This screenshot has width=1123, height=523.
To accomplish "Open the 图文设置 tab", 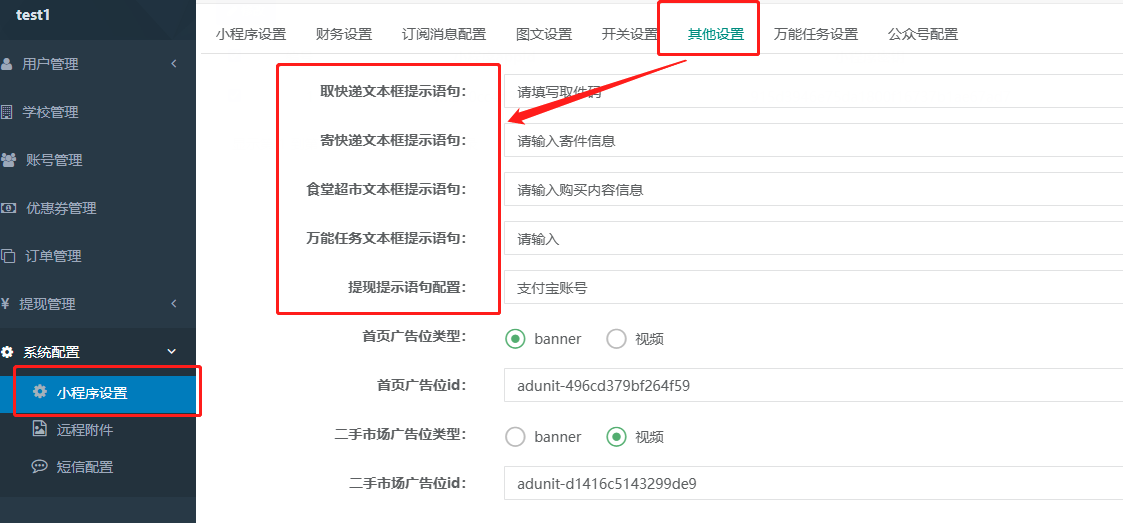I will (x=544, y=34).
